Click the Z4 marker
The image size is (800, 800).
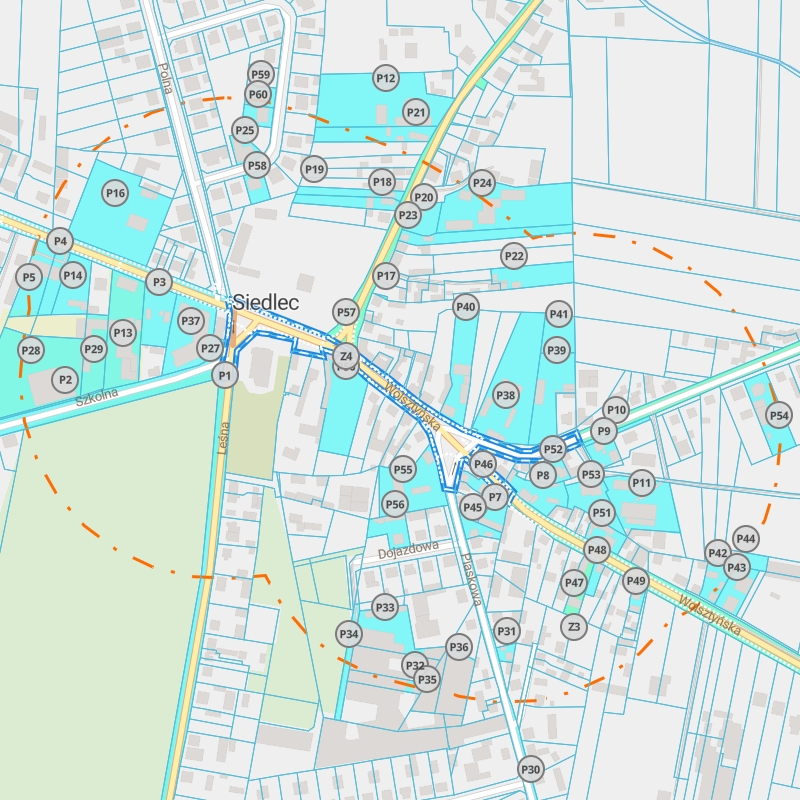(x=346, y=355)
